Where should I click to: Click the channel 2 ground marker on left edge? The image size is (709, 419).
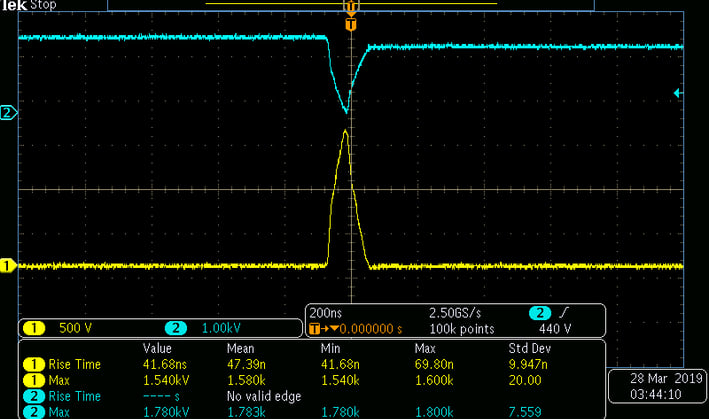tap(8, 112)
